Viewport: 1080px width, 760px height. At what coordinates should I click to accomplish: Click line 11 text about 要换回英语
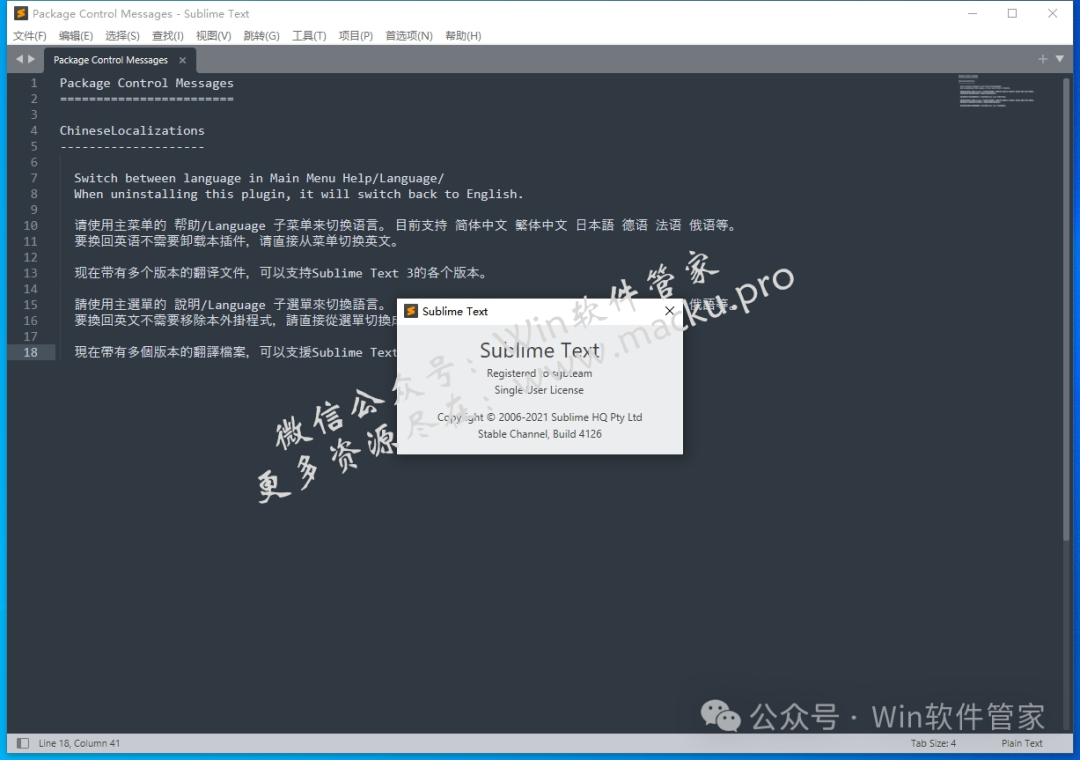tap(237, 241)
